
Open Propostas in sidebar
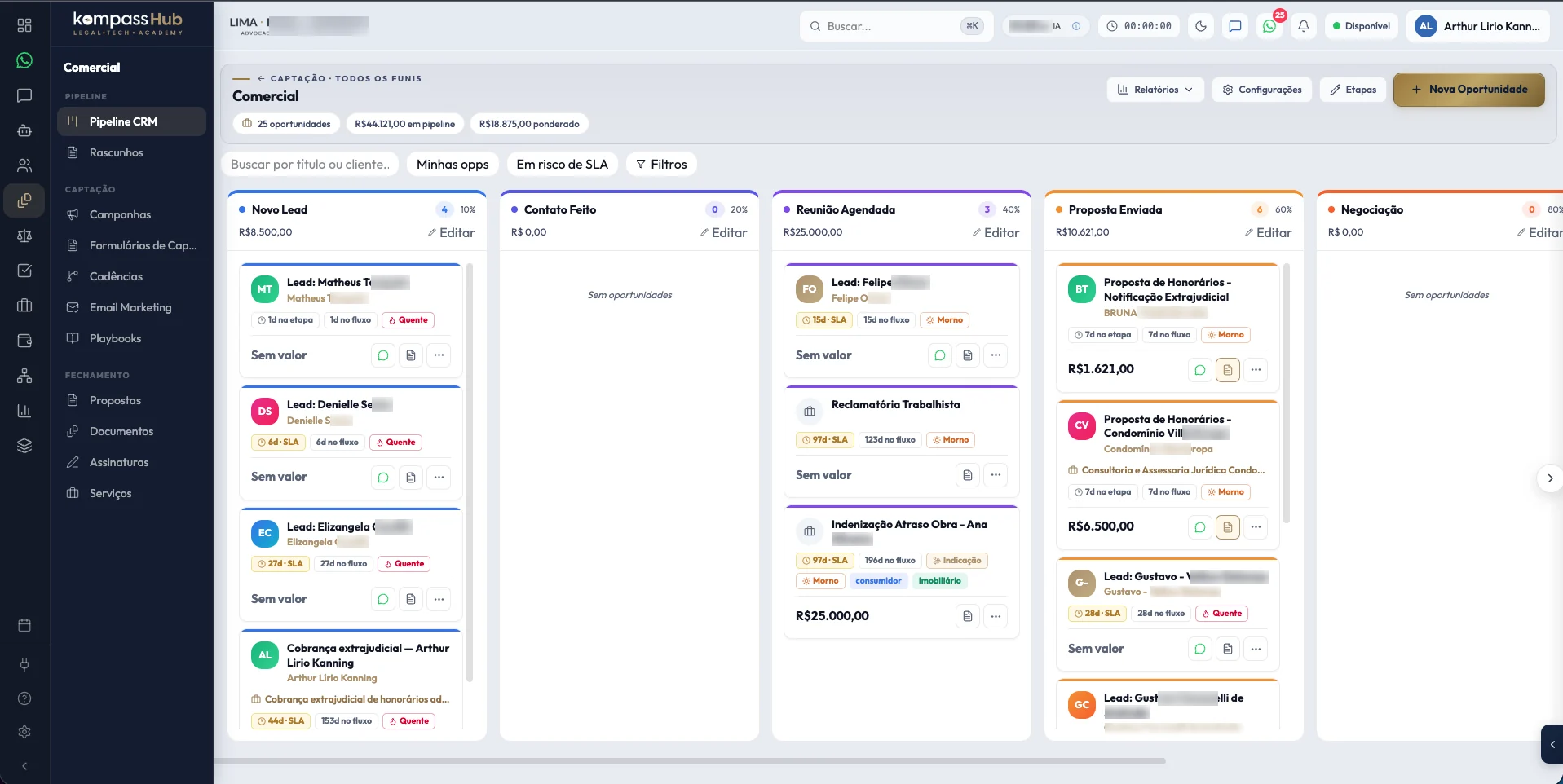point(131,400)
